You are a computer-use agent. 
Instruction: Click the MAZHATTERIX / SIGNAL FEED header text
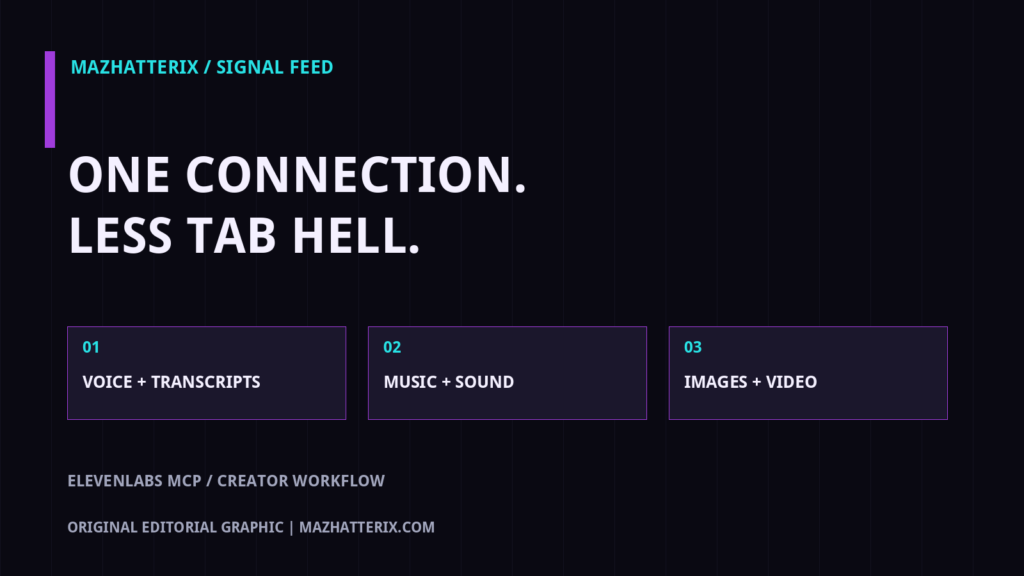click(202, 67)
